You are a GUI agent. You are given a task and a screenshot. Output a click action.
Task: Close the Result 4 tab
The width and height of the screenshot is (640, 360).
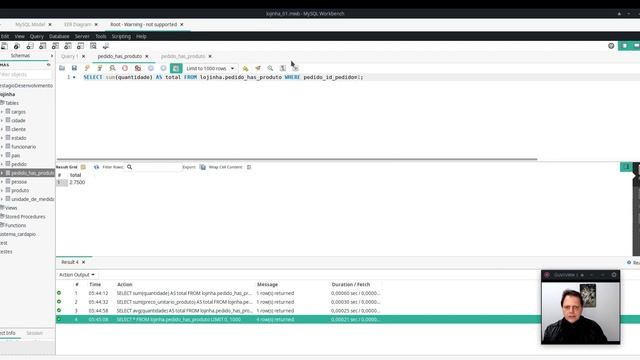[x=83, y=262]
